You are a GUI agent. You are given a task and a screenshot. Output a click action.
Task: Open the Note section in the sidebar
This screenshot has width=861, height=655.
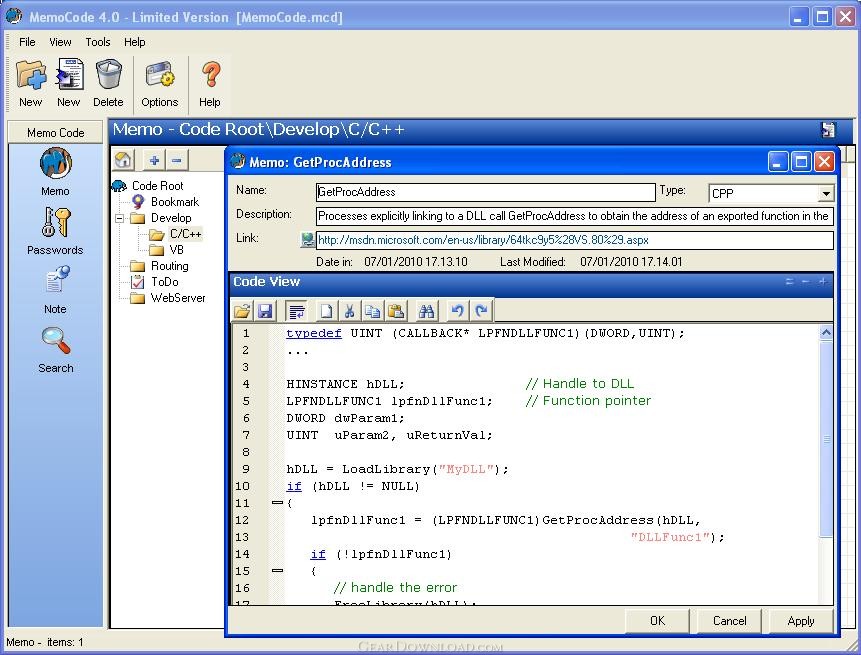click(x=55, y=290)
